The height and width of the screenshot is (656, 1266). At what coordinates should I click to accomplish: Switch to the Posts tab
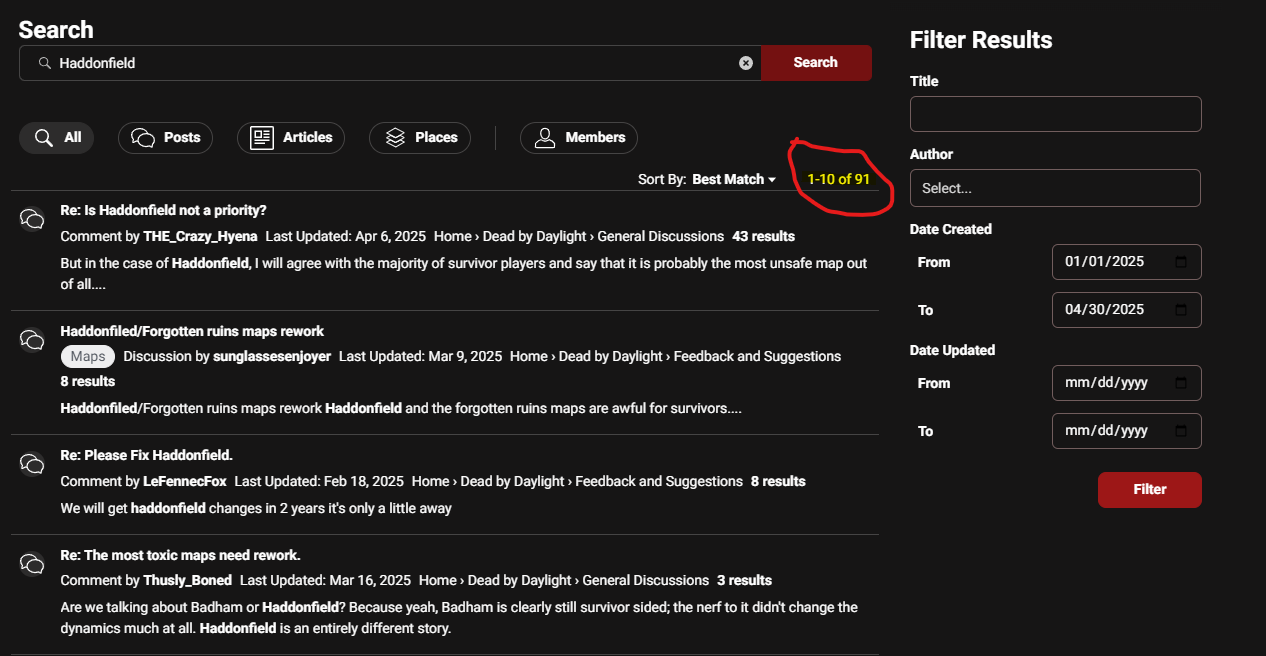pos(165,138)
